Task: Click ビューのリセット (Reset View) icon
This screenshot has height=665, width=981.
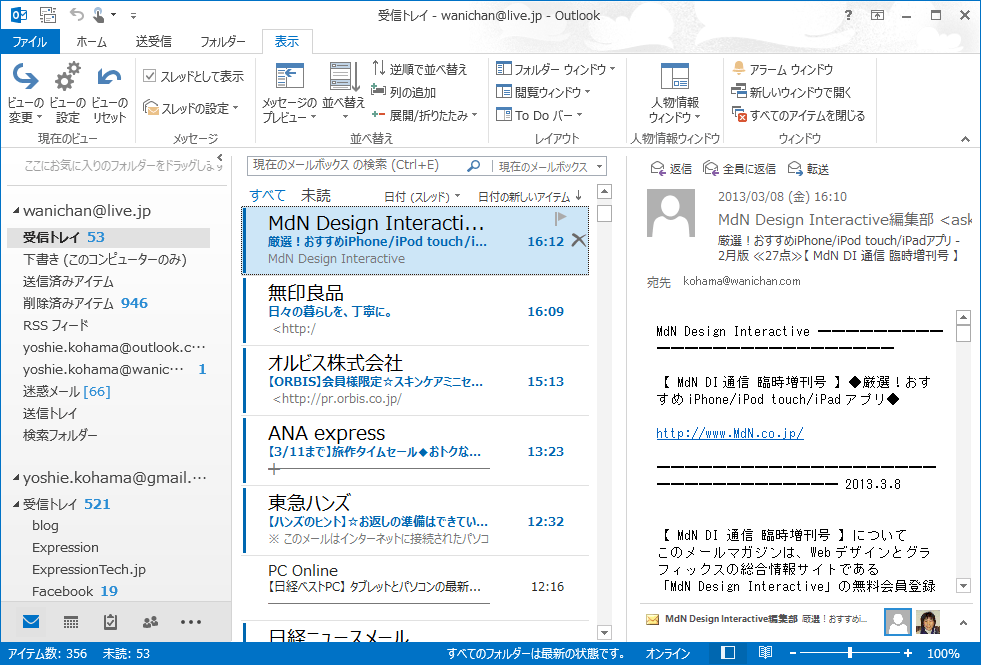Action: 109,93
